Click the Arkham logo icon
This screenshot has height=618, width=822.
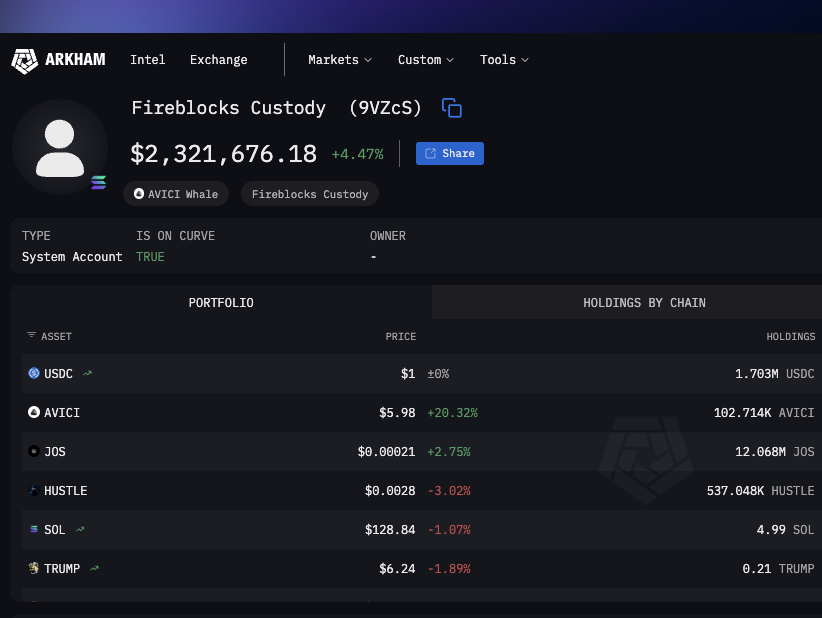point(25,61)
